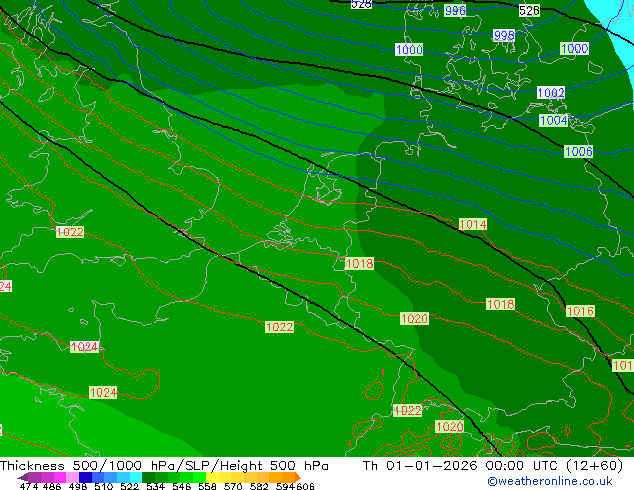
Task: Click the 996 isobar pressure label
Action: point(455,10)
